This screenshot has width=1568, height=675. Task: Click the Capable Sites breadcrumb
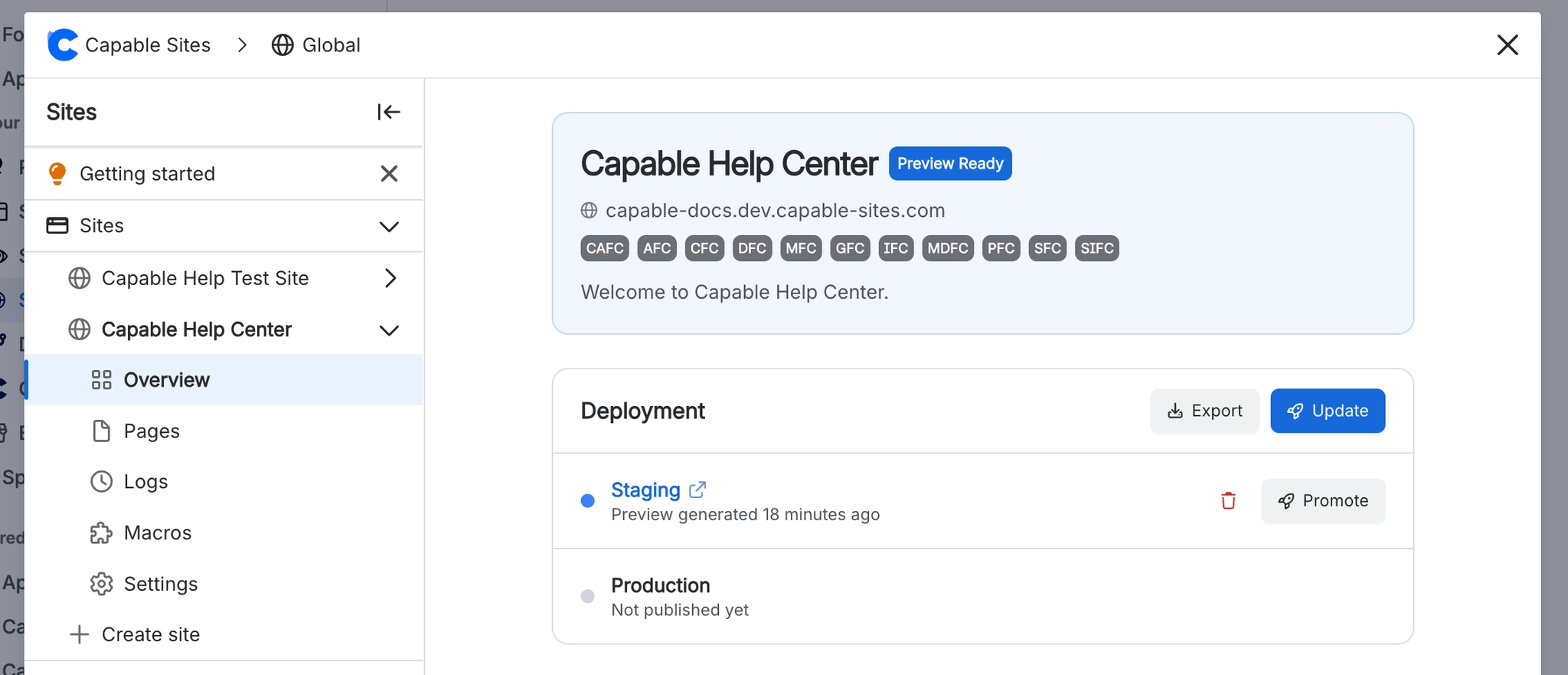(148, 45)
